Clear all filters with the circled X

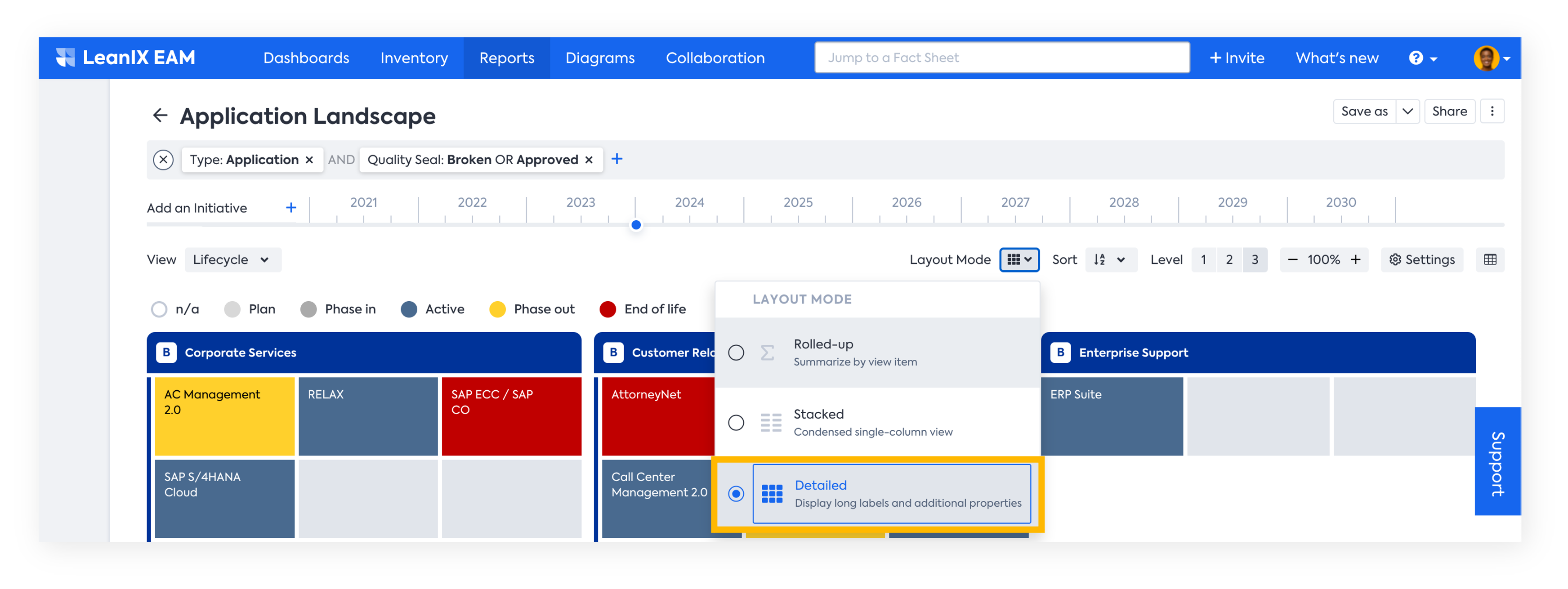point(163,160)
